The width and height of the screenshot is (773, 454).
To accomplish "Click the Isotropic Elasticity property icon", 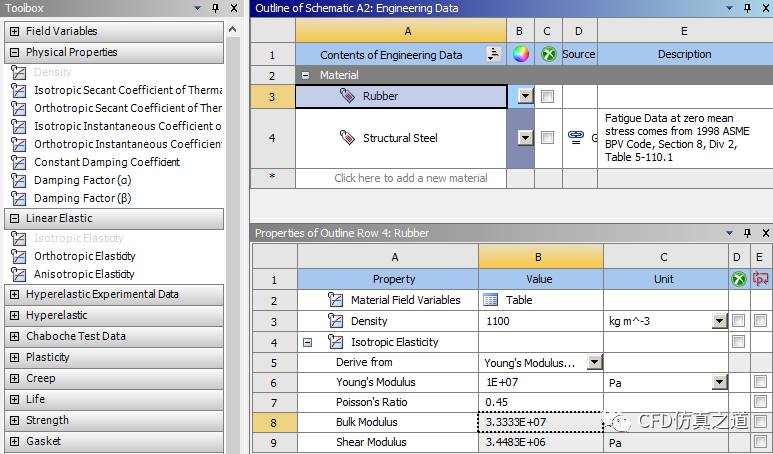I will [335, 342].
